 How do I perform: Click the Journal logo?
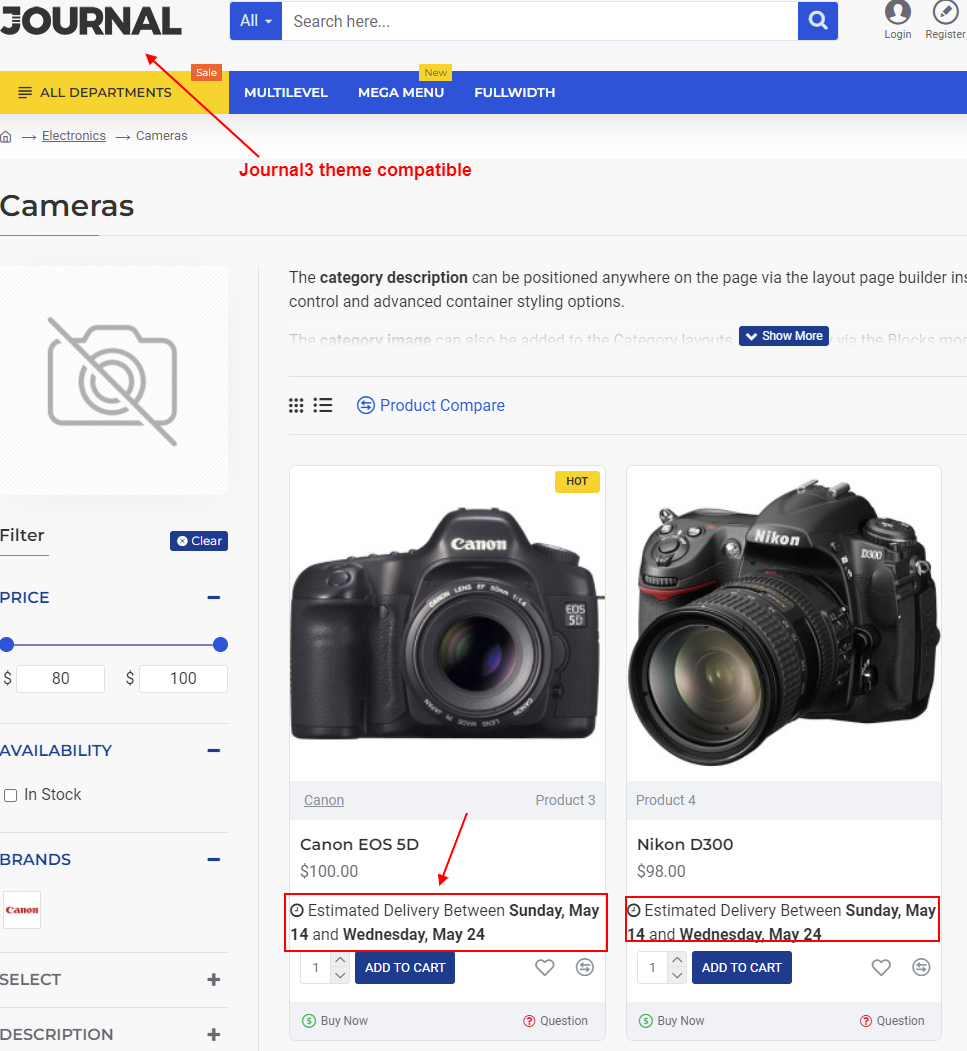pyautogui.click(x=90, y=20)
